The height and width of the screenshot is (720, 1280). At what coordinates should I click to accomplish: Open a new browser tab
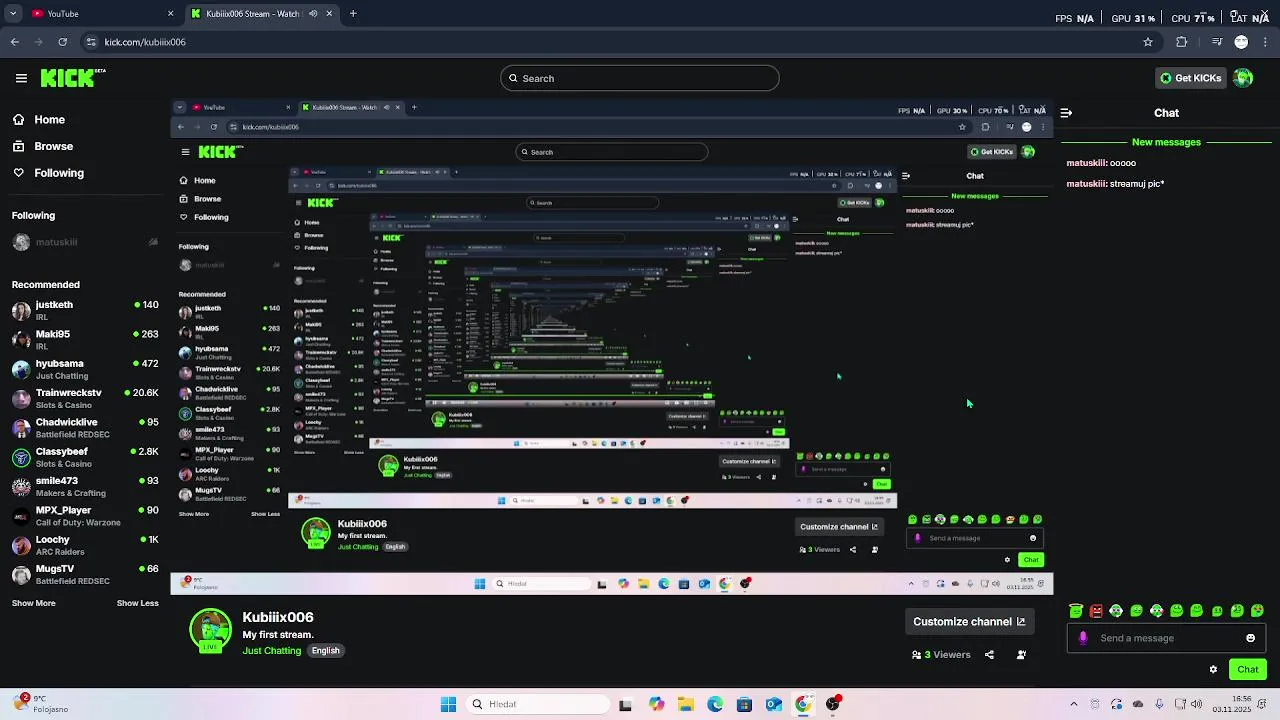353,14
